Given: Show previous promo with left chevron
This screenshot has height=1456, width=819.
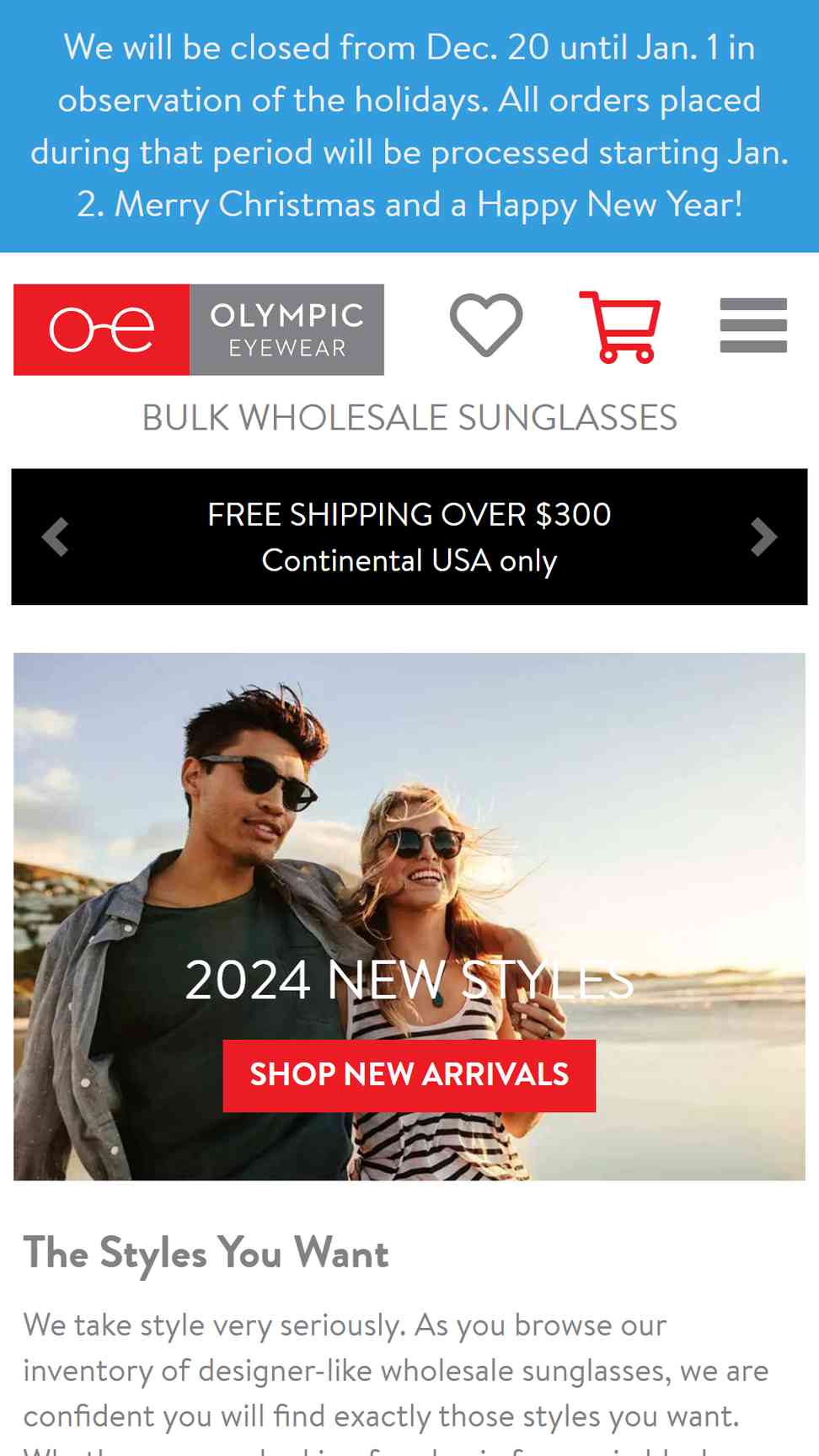Looking at the screenshot, I should (x=56, y=537).
